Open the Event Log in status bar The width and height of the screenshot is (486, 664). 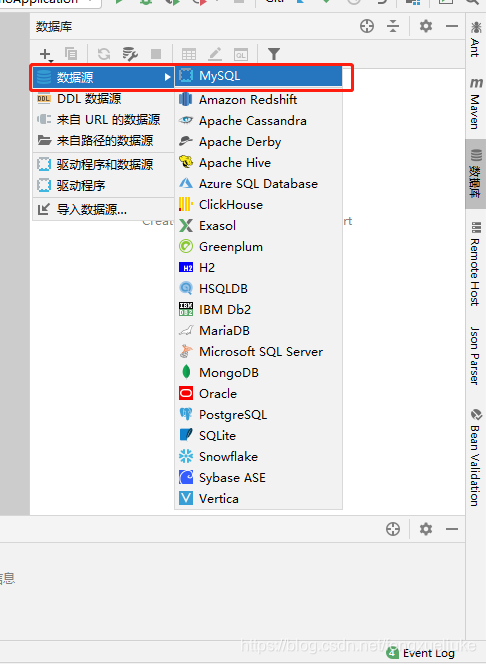(x=422, y=653)
